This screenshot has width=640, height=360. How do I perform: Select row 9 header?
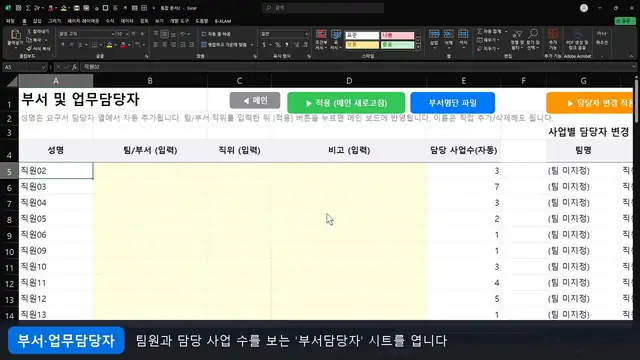click(9, 236)
